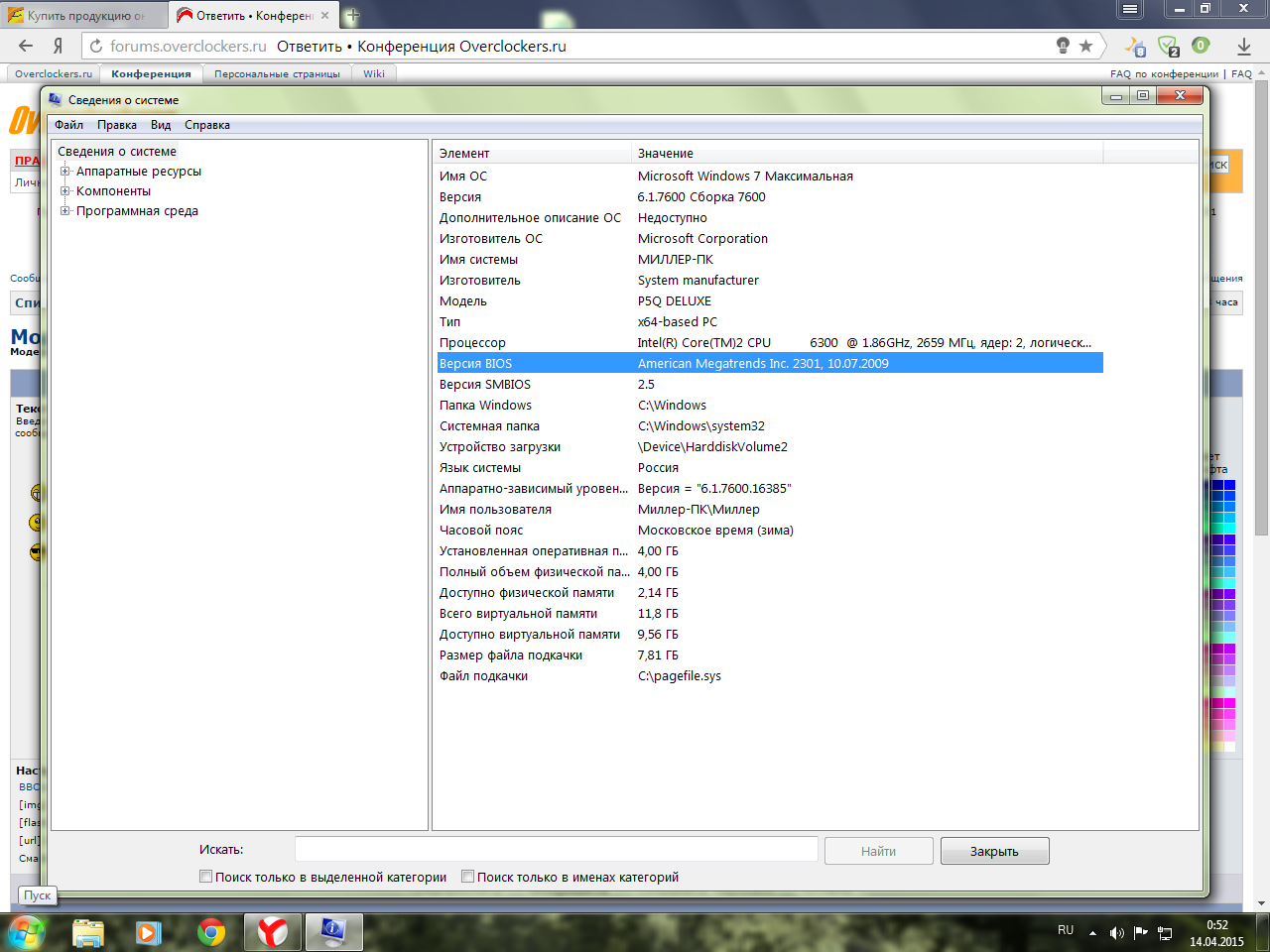Select the 'Процессор' row

pyautogui.click(x=770, y=342)
